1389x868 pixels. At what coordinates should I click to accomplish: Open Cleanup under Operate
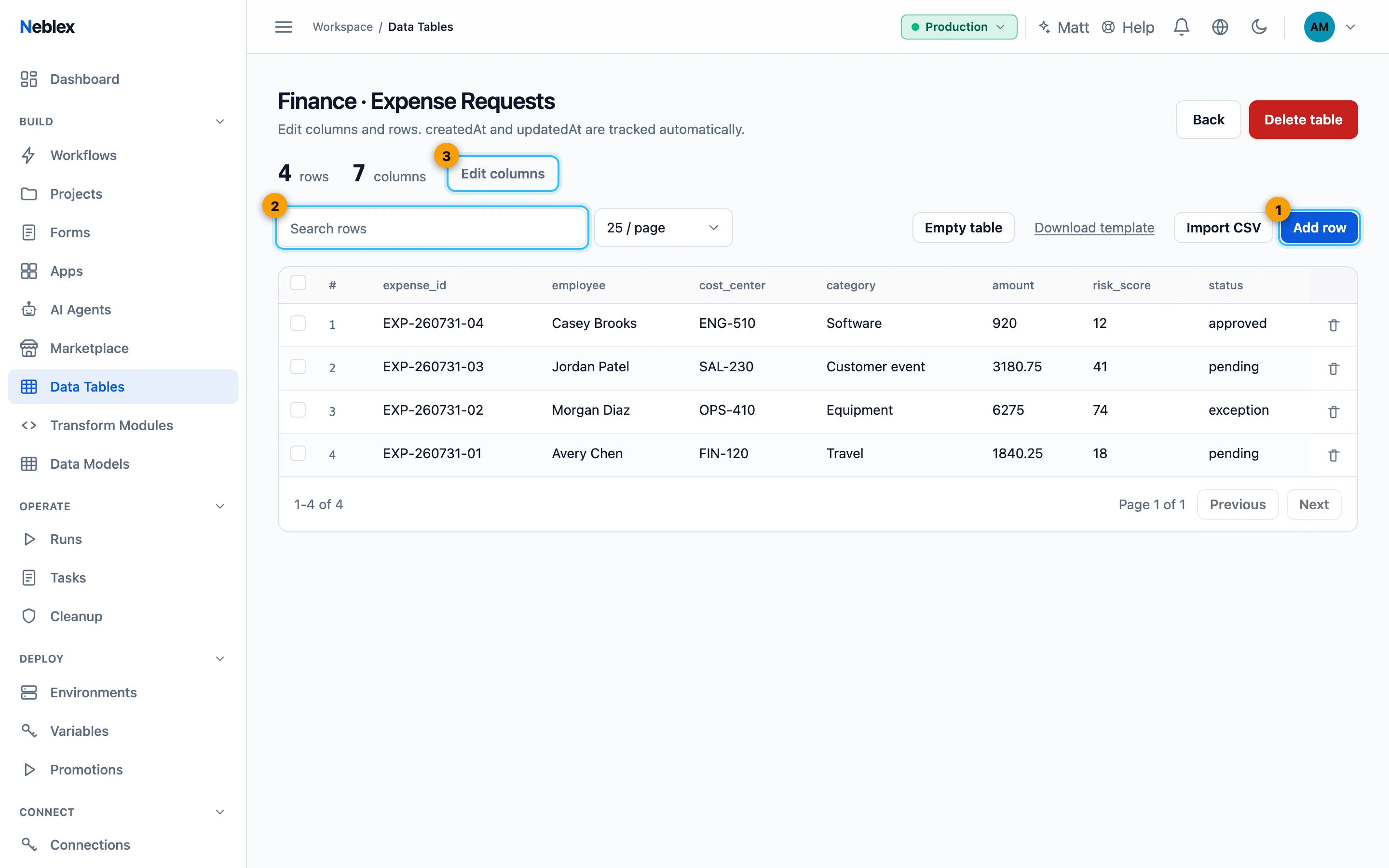point(123,616)
